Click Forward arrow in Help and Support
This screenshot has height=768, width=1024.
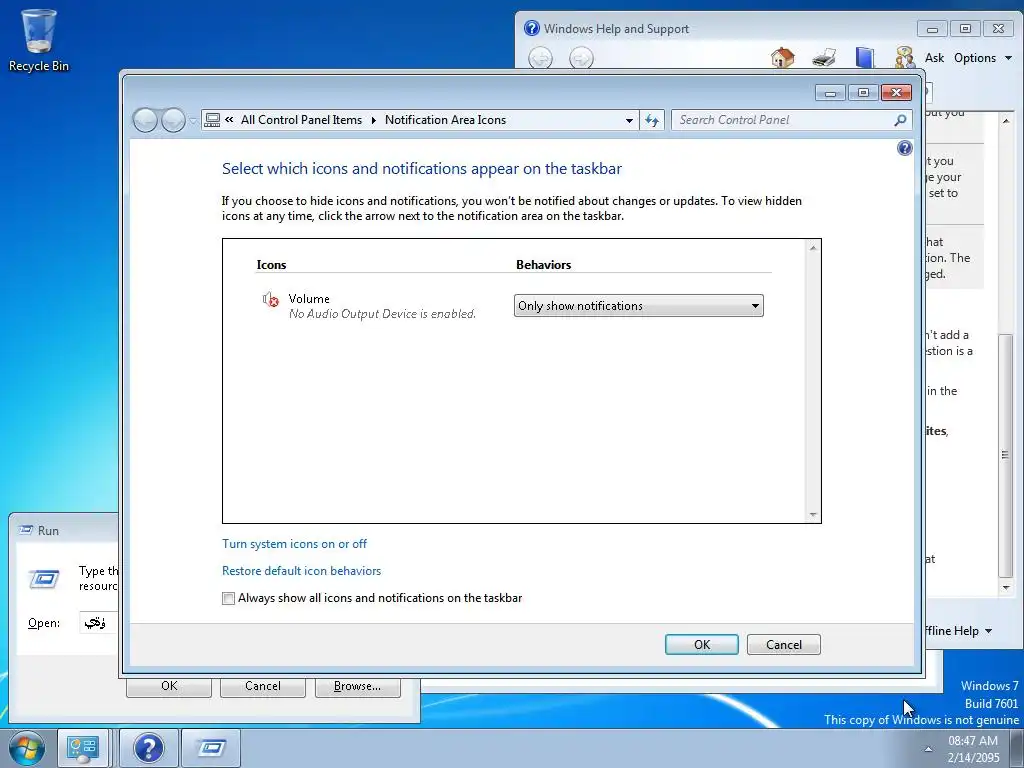pyautogui.click(x=581, y=59)
